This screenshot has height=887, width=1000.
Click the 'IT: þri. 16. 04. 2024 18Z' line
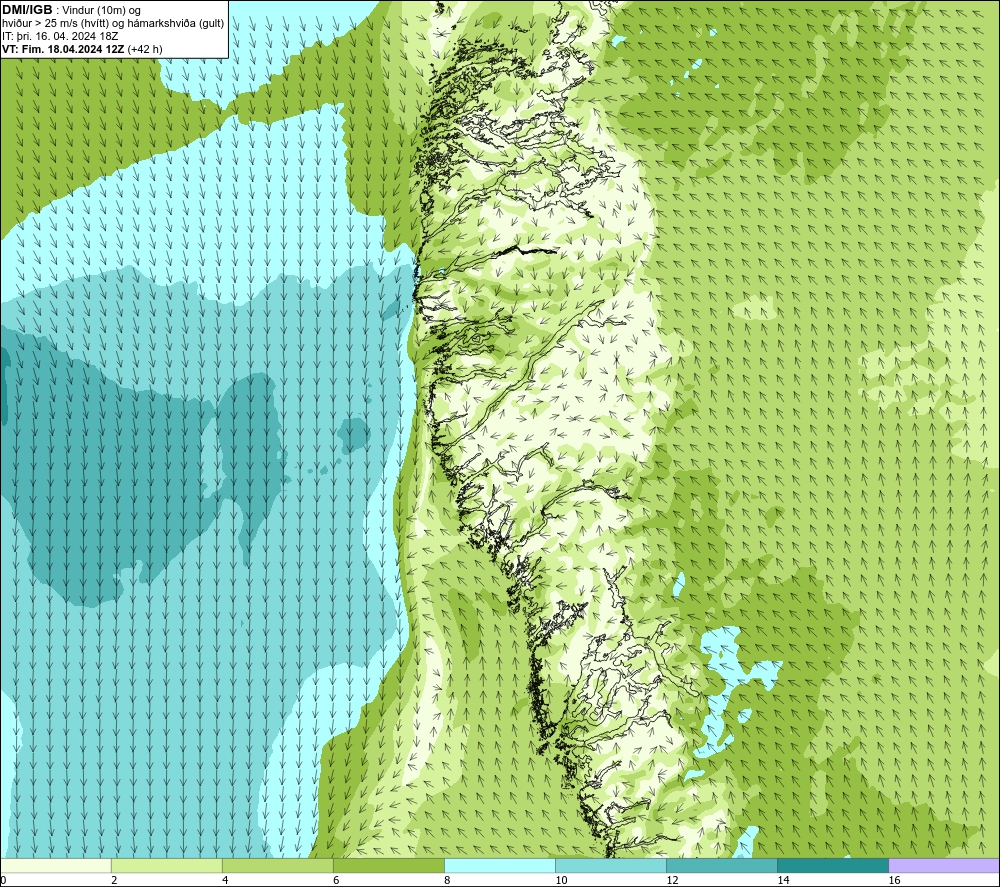(60, 36)
